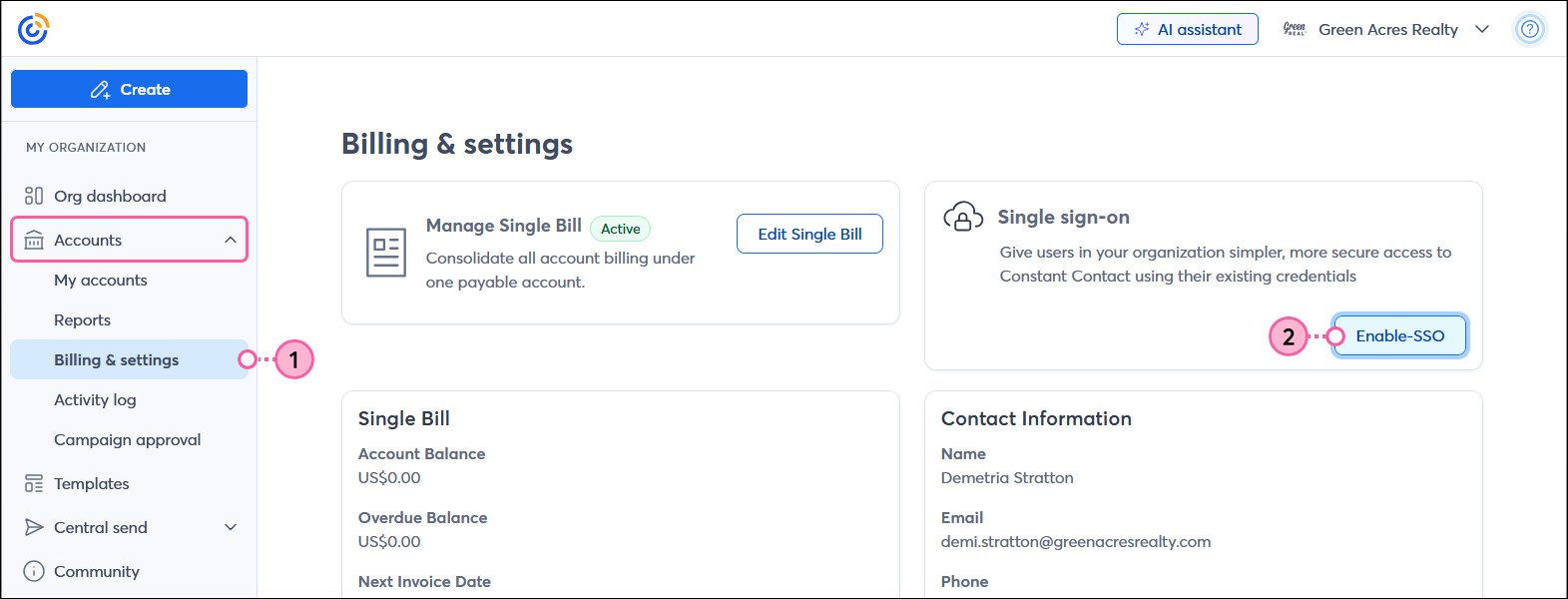Click the Org dashboard grid icon
Image resolution: width=1568 pixels, height=599 pixels.
(x=34, y=196)
